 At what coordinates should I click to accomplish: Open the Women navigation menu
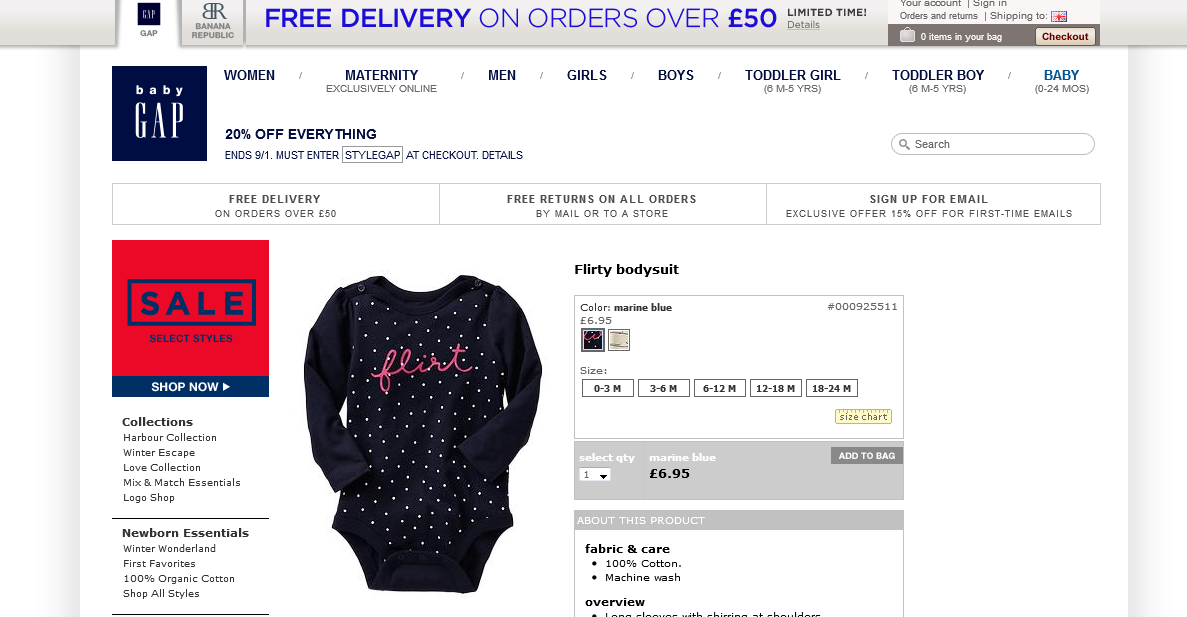coord(249,75)
